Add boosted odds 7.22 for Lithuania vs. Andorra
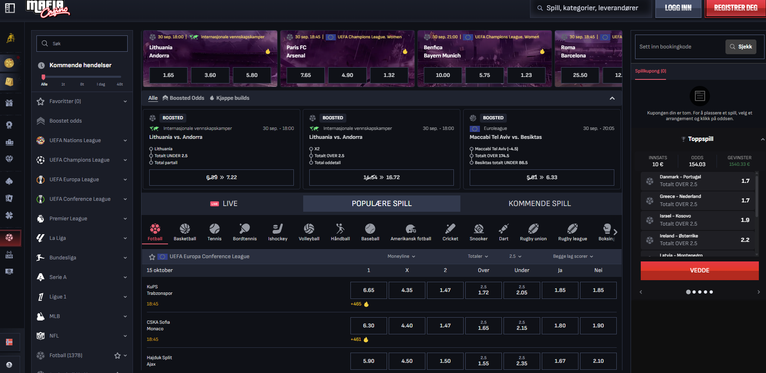 click(x=221, y=178)
